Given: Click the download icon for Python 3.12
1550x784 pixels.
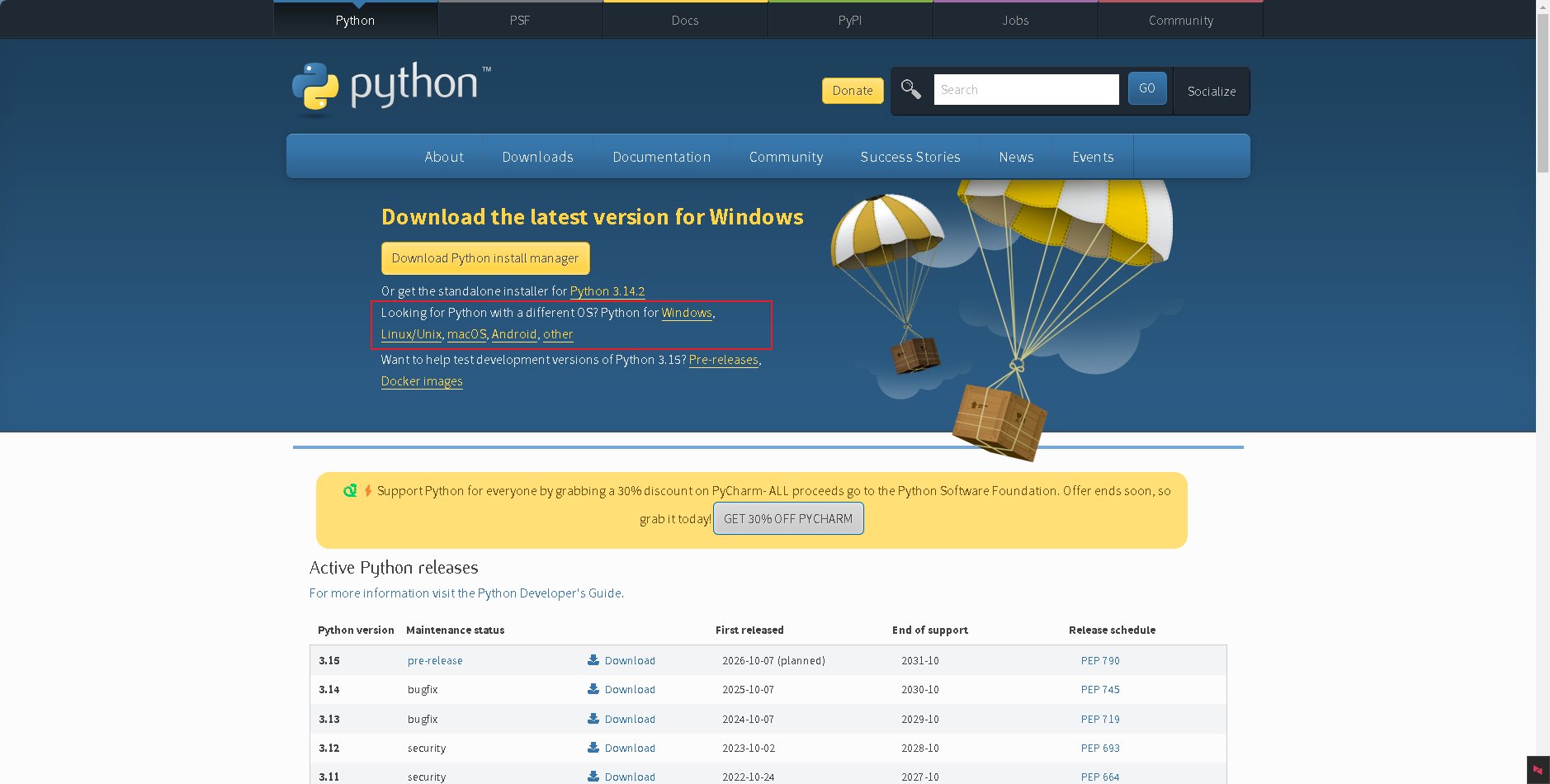Looking at the screenshot, I should 593,748.
